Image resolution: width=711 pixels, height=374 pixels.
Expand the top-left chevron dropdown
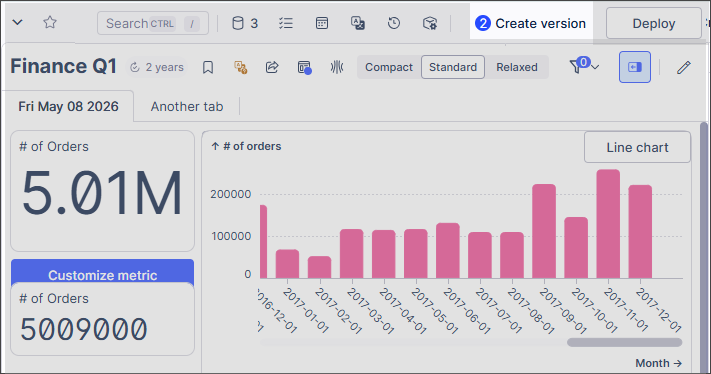(17, 22)
